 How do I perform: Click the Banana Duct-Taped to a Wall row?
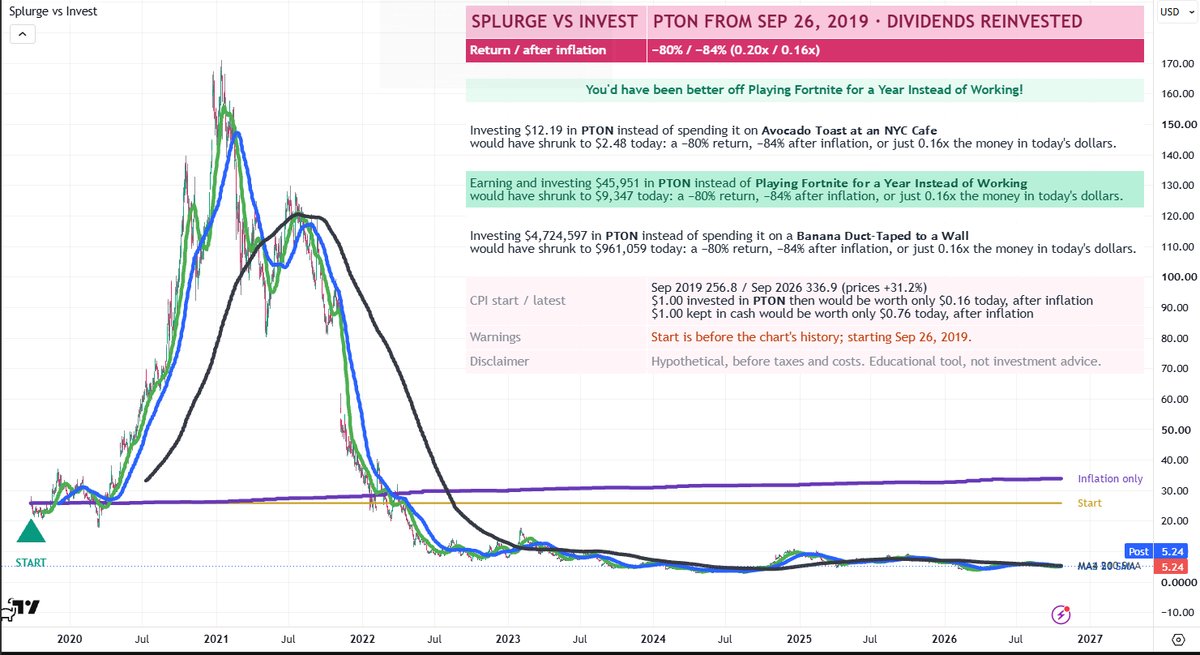pyautogui.click(x=804, y=242)
